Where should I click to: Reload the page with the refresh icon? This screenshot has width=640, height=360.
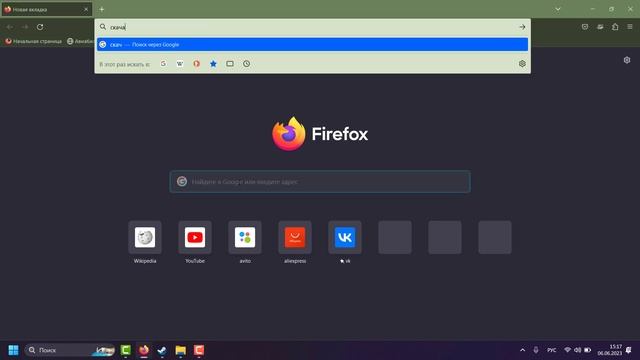click(x=40, y=27)
